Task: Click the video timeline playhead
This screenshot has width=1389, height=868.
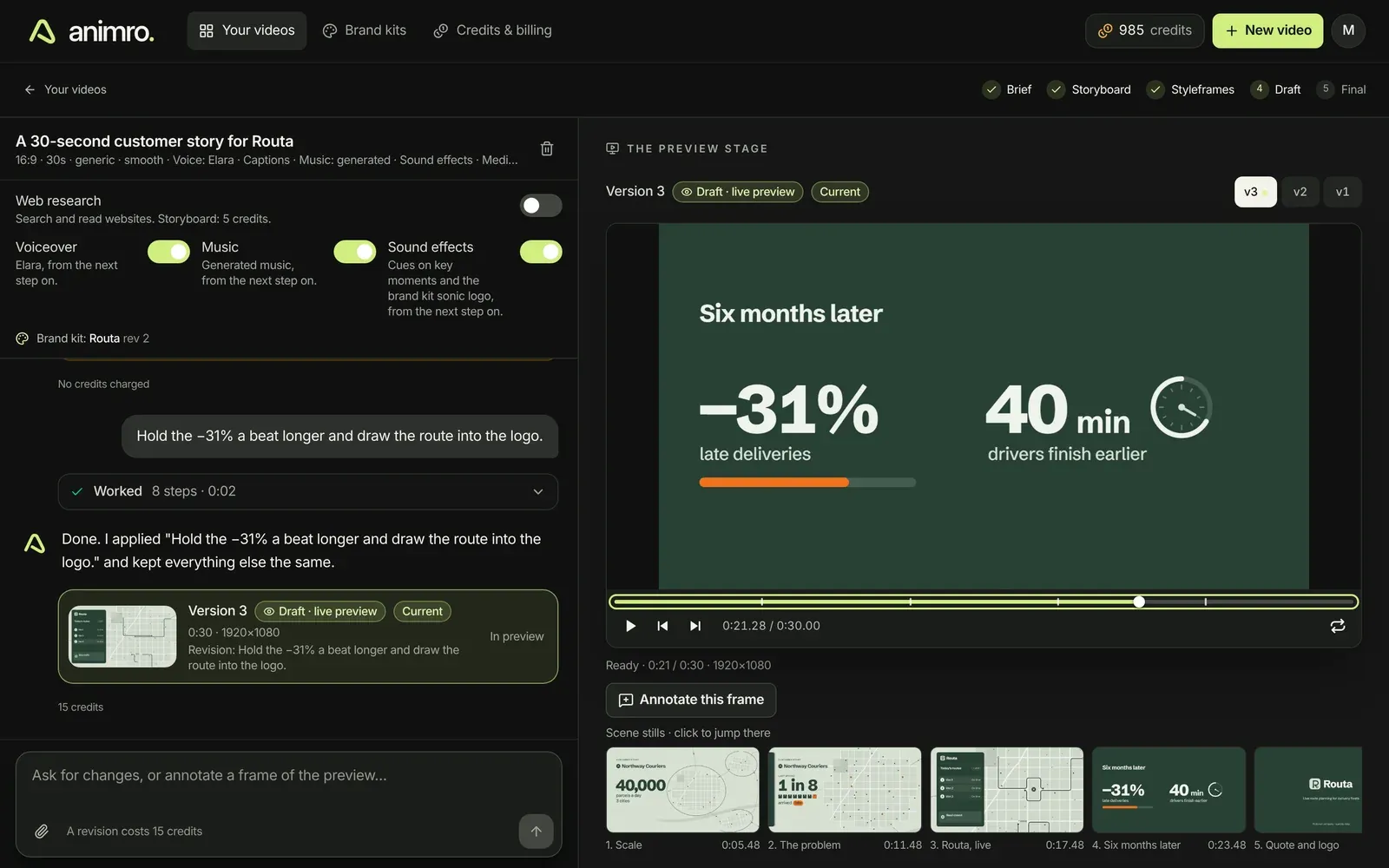Action: [1139, 602]
